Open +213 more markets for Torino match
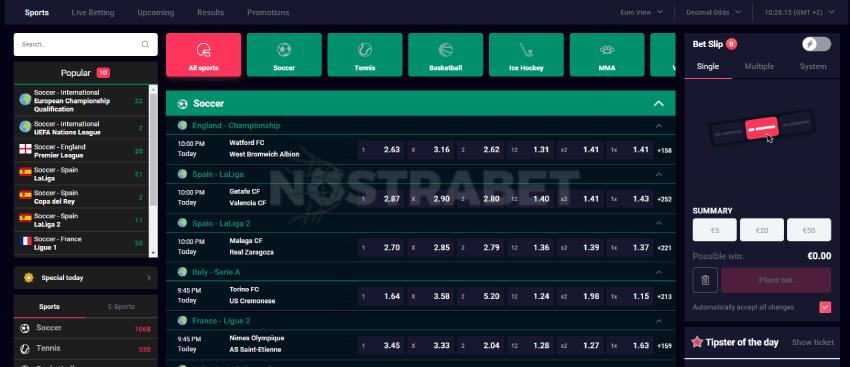The width and height of the screenshot is (850, 367). [664, 297]
